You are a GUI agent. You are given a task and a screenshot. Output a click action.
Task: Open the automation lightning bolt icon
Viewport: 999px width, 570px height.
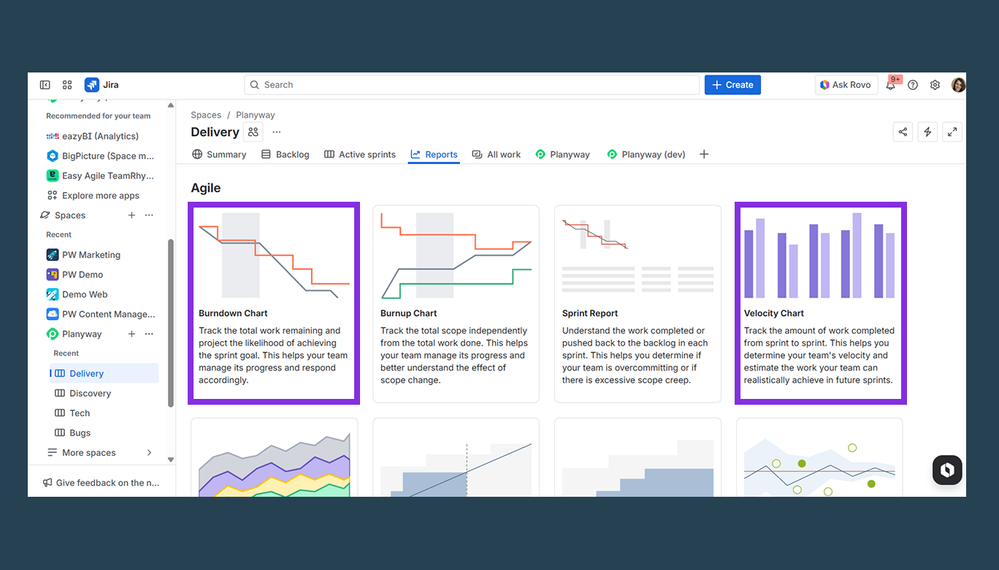point(928,132)
